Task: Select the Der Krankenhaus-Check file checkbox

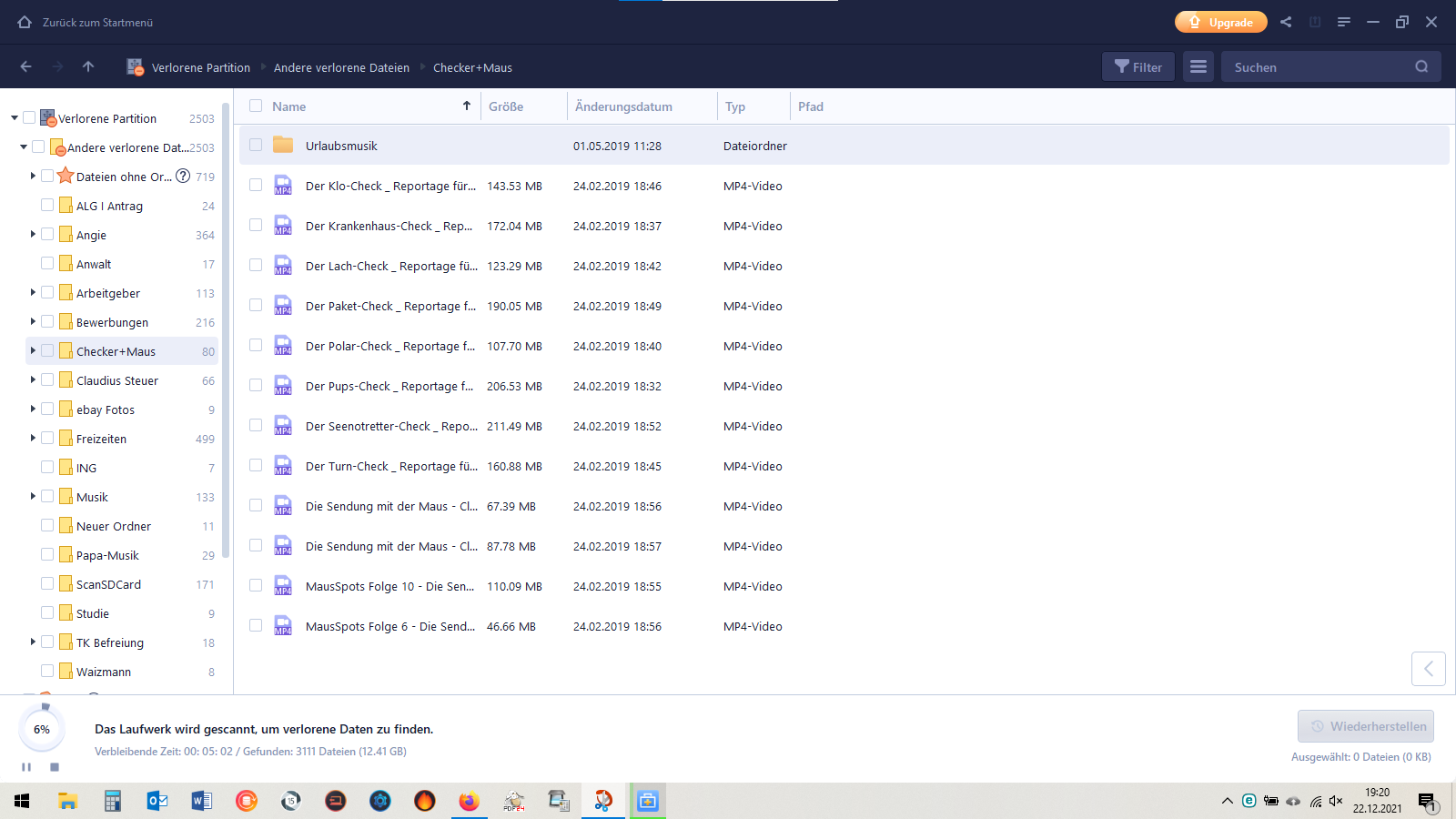Action: (x=256, y=225)
